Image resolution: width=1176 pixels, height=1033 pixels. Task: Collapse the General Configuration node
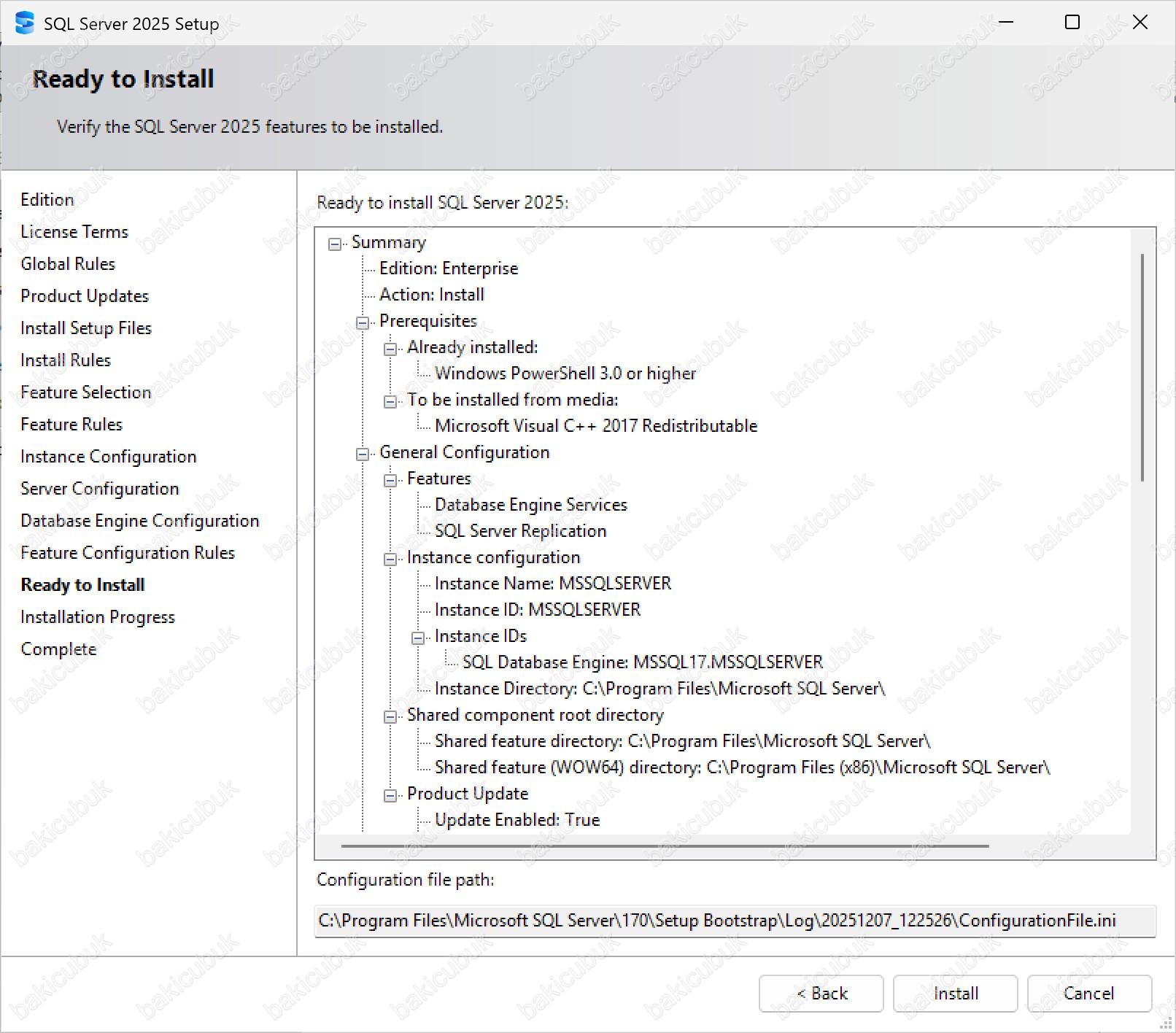click(363, 454)
